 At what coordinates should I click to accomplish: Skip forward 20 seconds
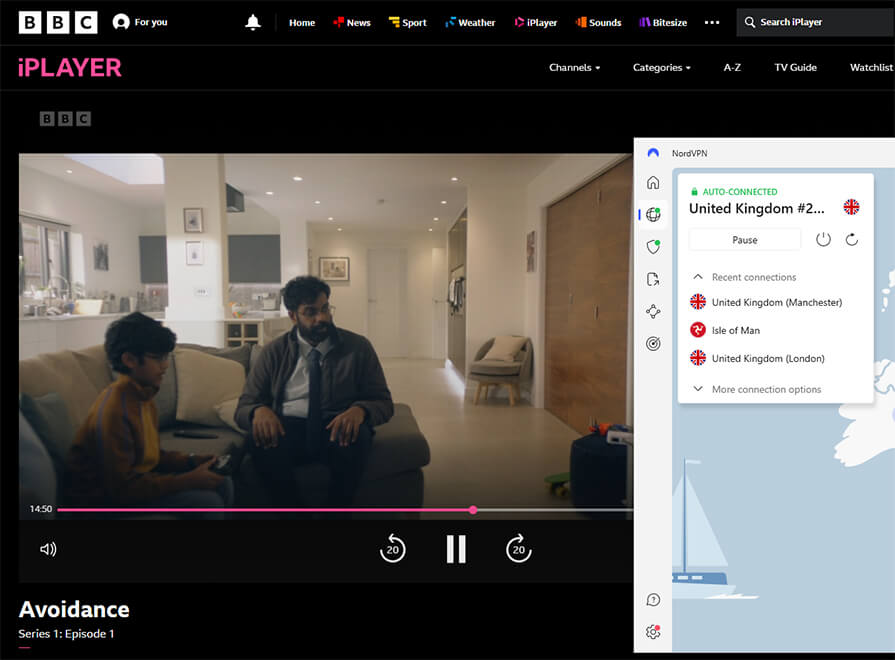point(518,549)
